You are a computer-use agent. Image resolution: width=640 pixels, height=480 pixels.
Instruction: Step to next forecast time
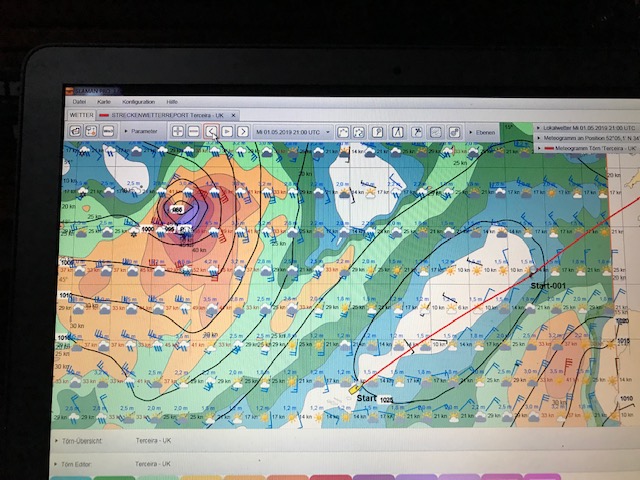coord(243,131)
